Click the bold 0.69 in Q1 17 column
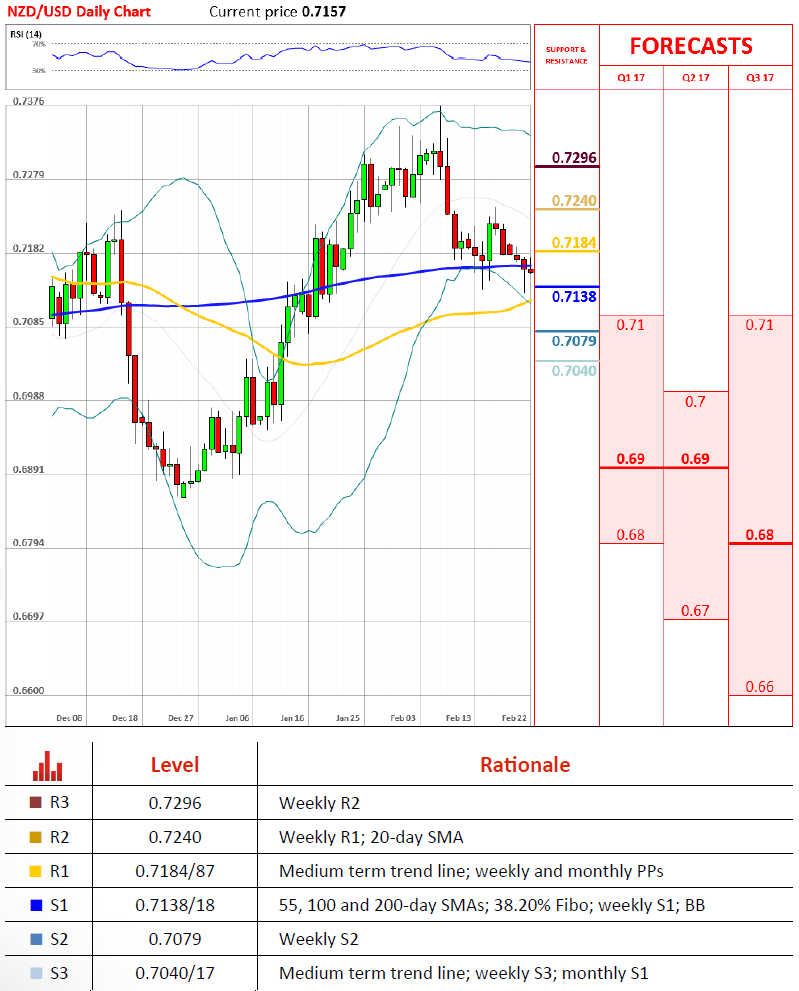 [x=630, y=458]
